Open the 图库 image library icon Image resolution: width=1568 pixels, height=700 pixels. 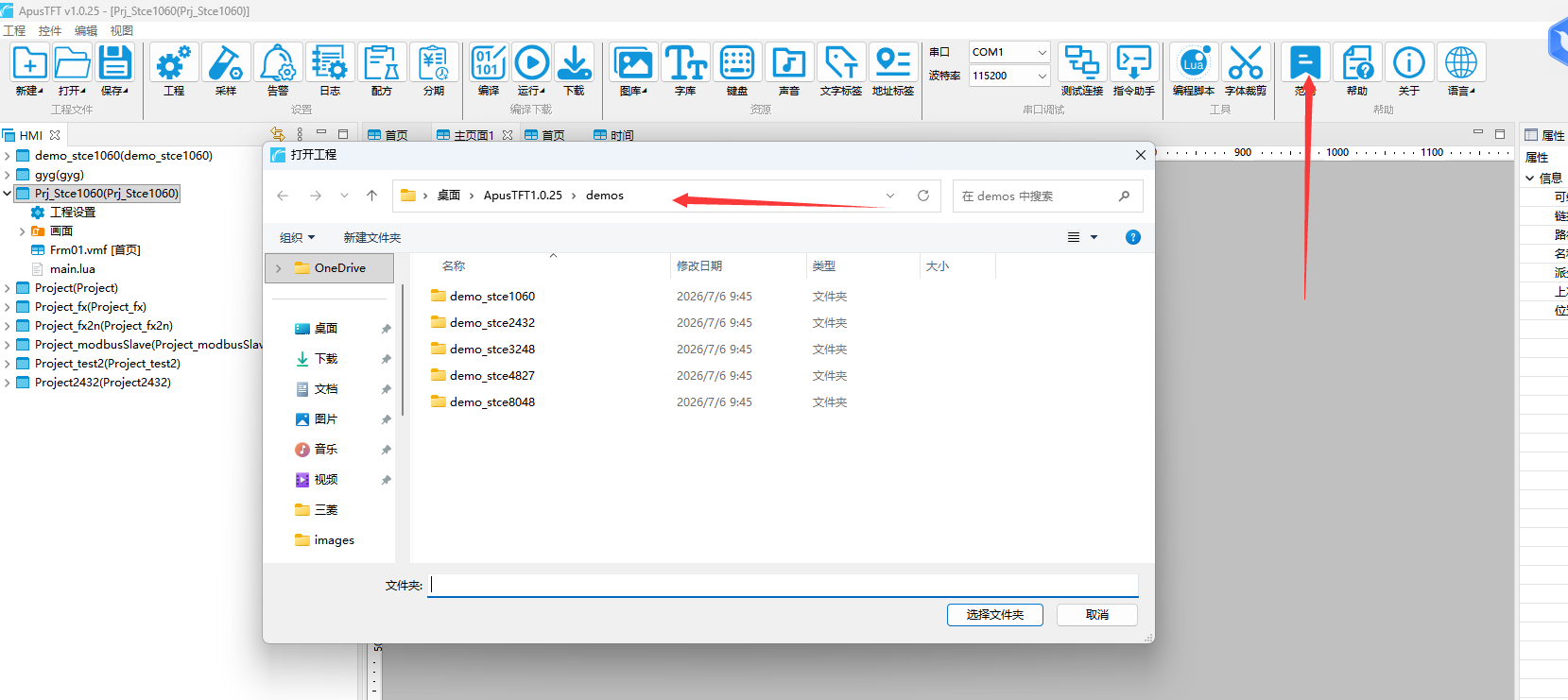tap(633, 63)
